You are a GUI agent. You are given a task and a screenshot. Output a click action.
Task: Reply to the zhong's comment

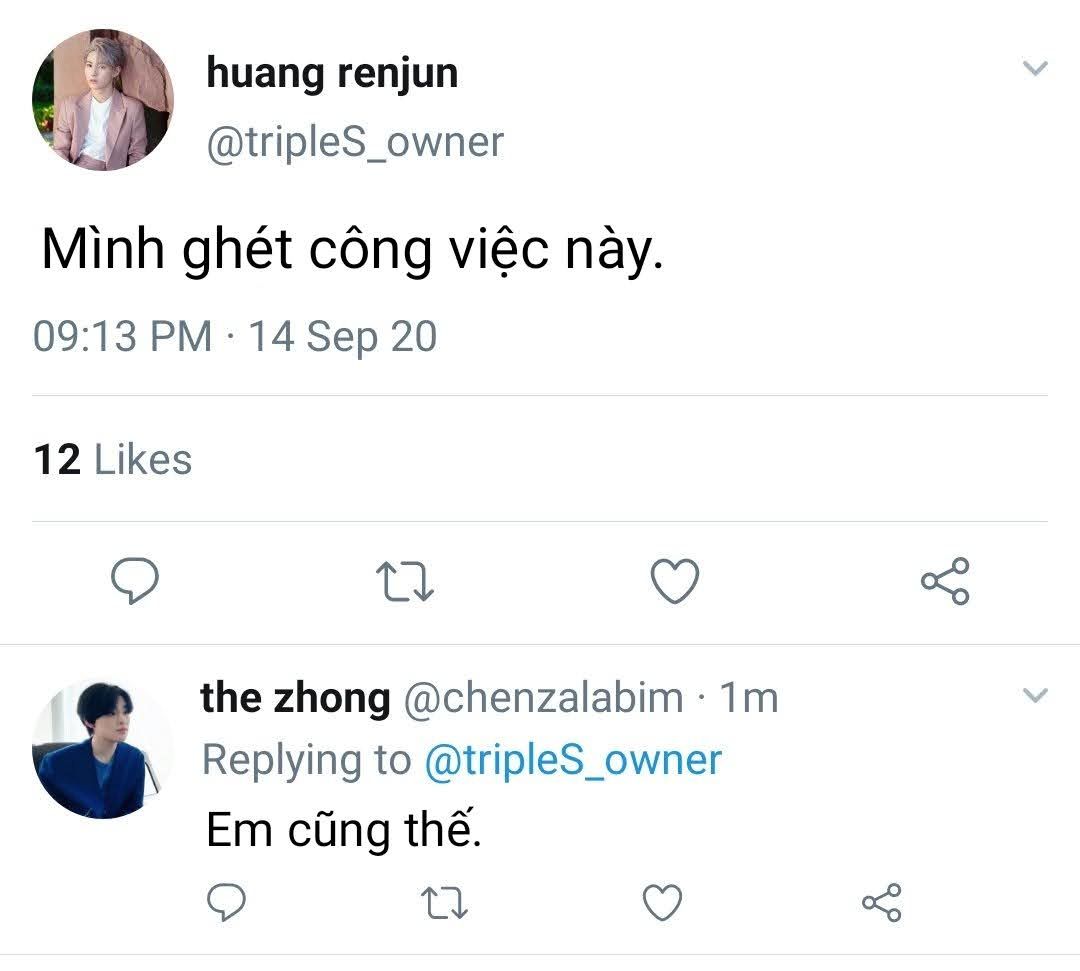pos(226,902)
